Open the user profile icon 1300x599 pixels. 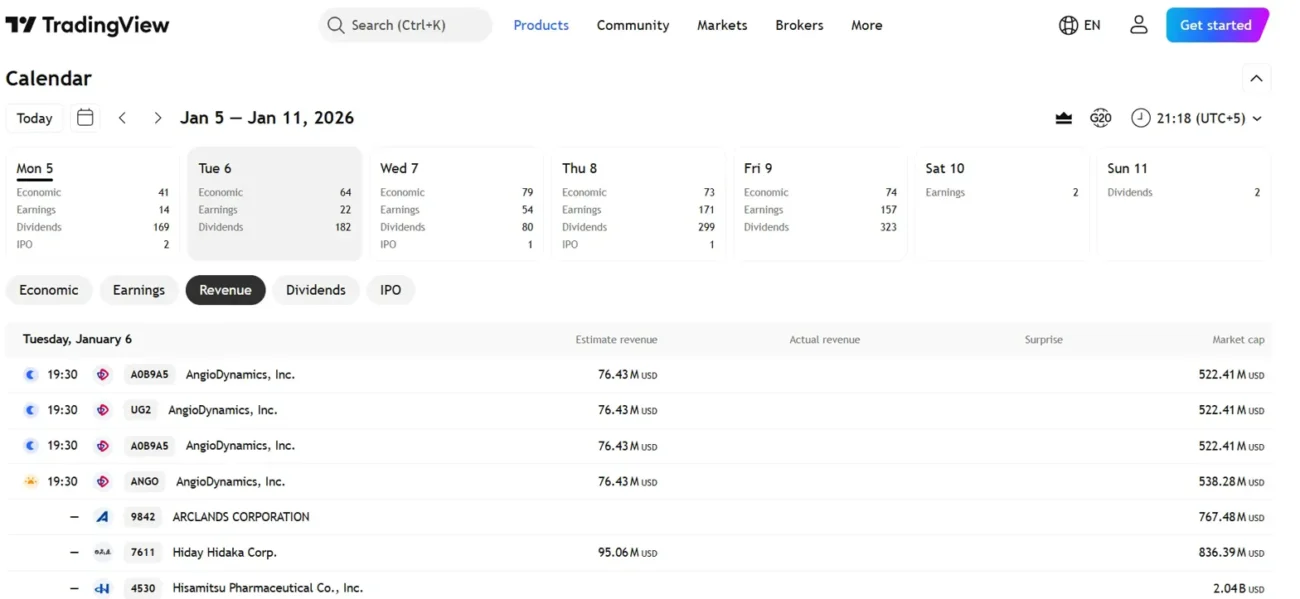pos(1138,25)
